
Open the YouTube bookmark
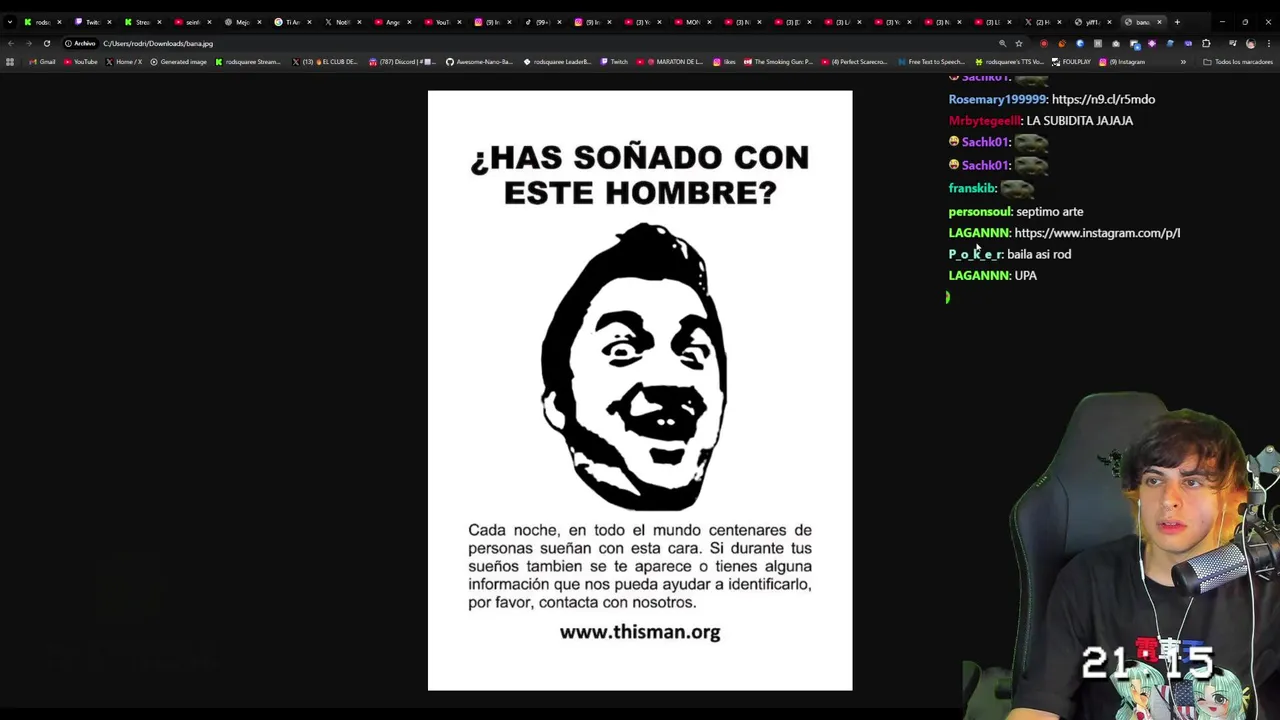(x=81, y=62)
